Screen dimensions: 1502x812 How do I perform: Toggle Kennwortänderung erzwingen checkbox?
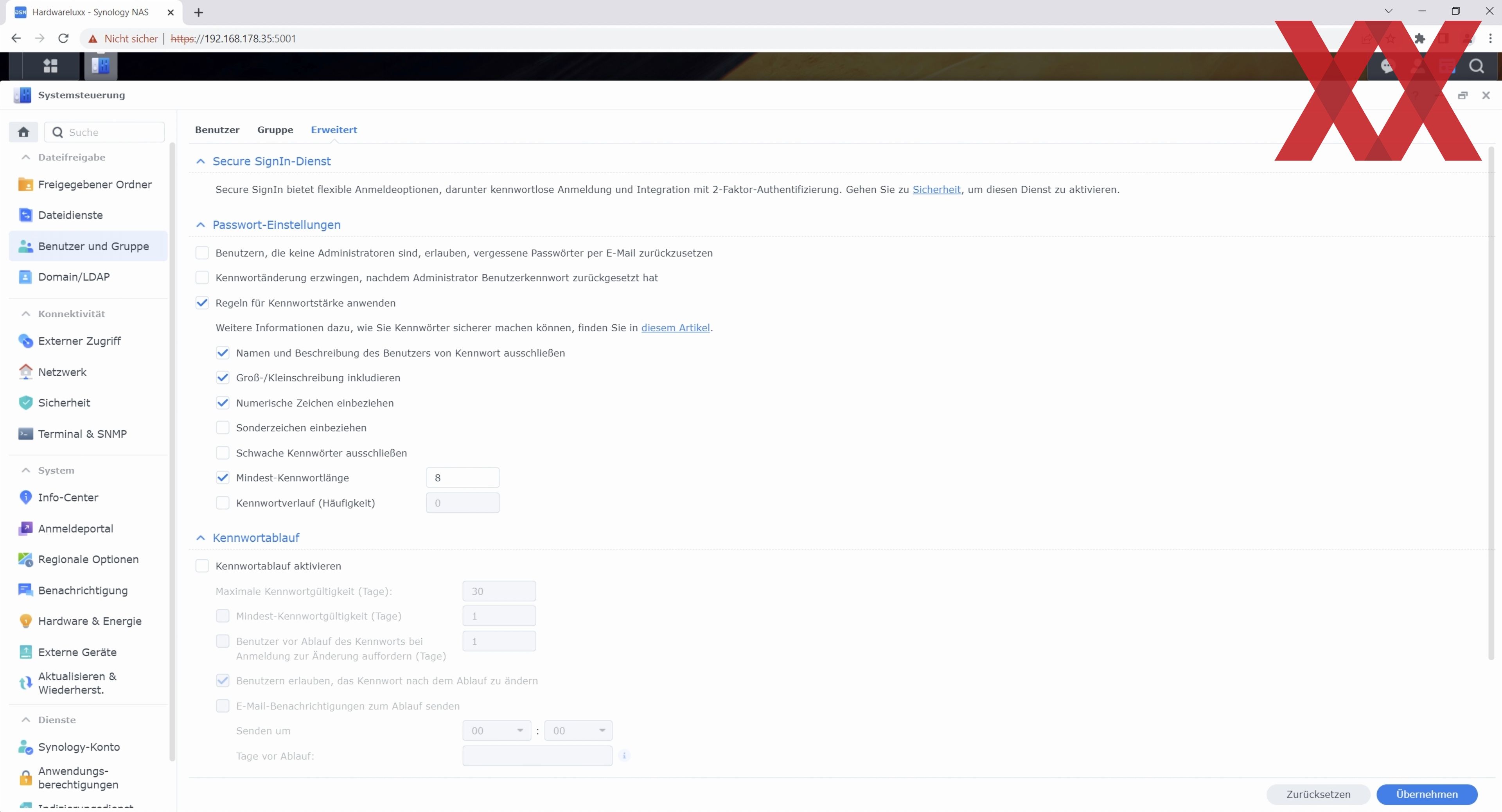[x=202, y=278]
